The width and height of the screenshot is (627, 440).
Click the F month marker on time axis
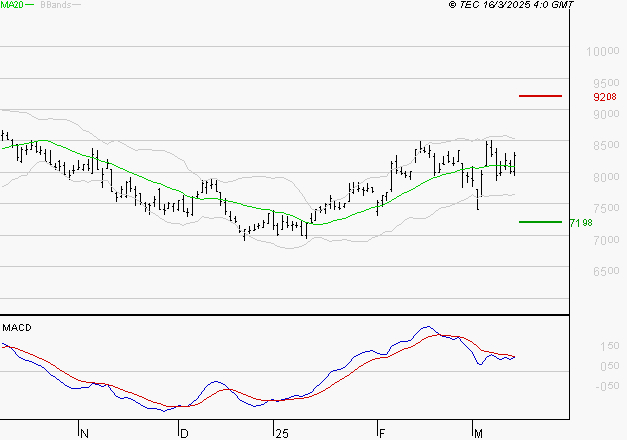coord(382,434)
